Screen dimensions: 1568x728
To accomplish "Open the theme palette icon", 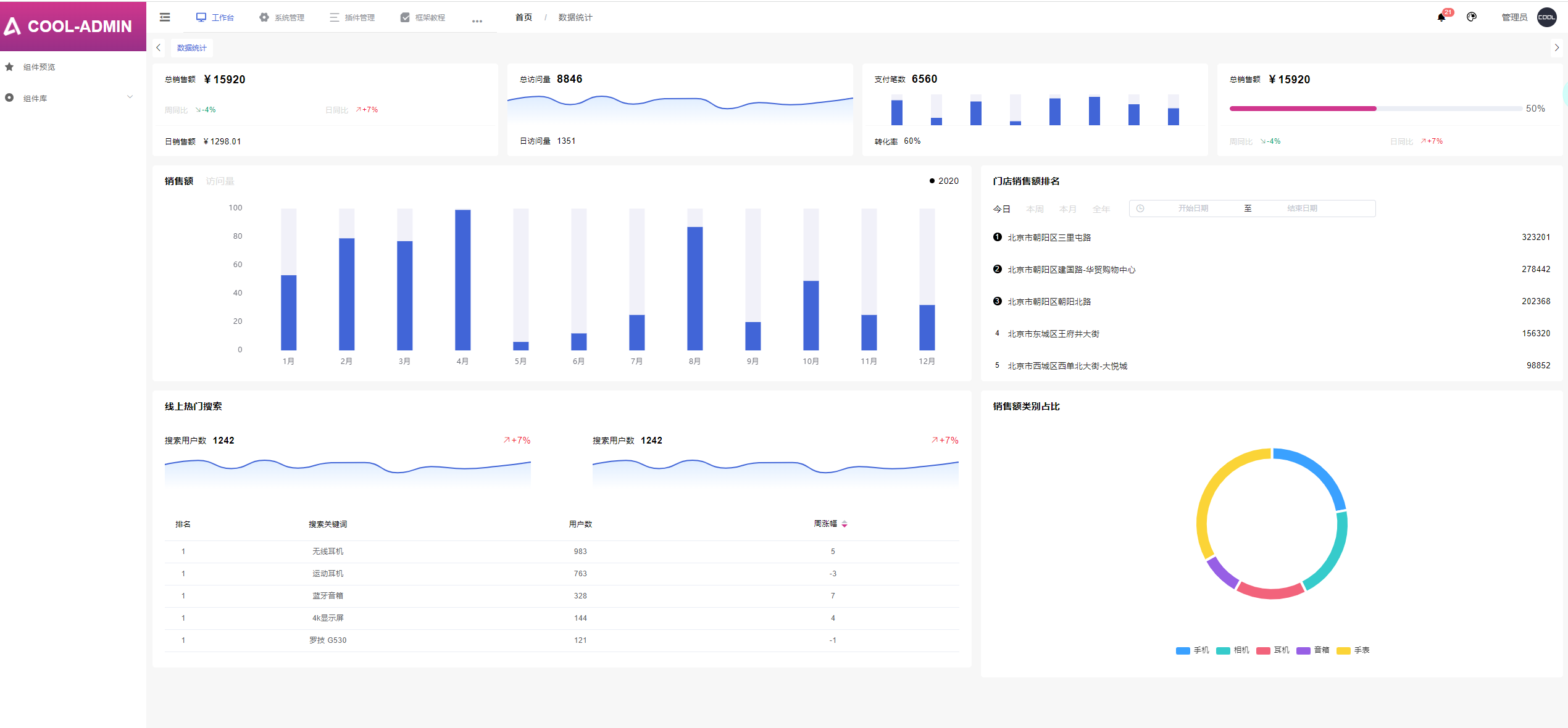I will (1472, 17).
